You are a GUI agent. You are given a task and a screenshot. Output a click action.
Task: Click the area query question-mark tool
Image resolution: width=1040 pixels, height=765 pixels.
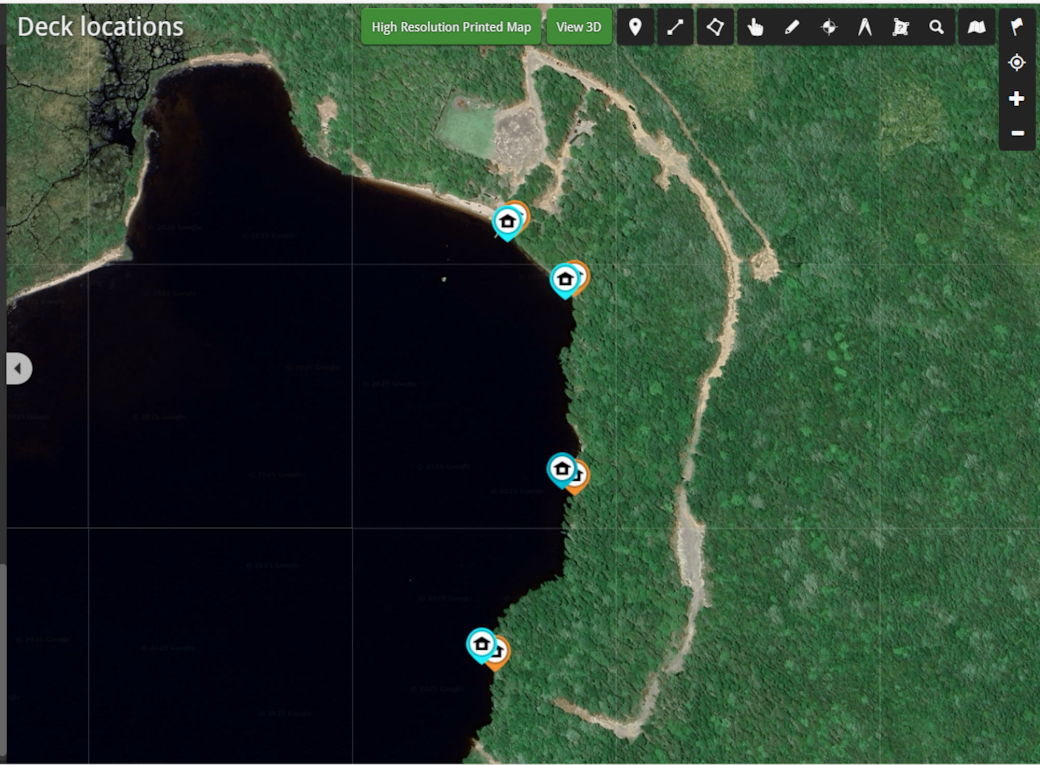point(901,27)
